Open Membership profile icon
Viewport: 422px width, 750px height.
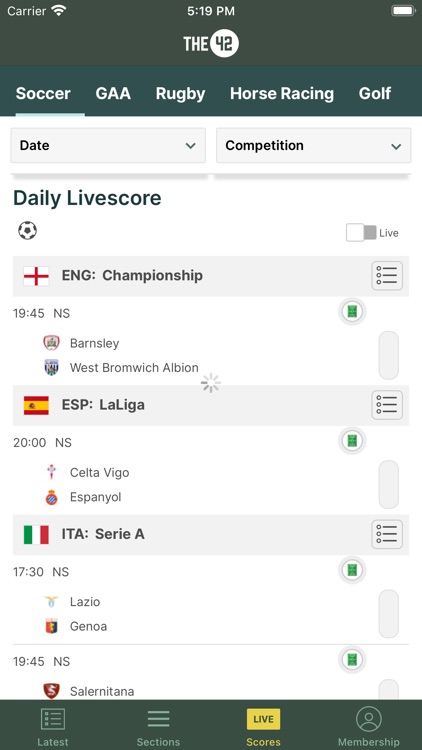(x=368, y=719)
